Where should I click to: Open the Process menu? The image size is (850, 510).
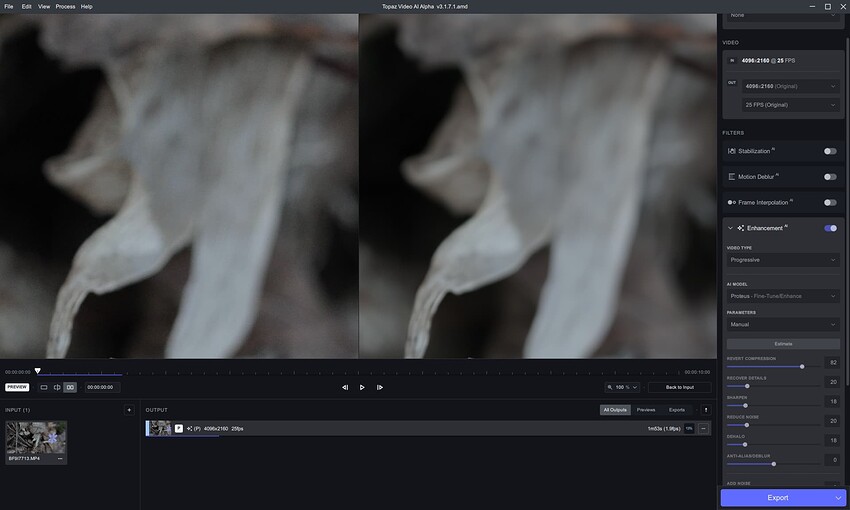point(65,6)
